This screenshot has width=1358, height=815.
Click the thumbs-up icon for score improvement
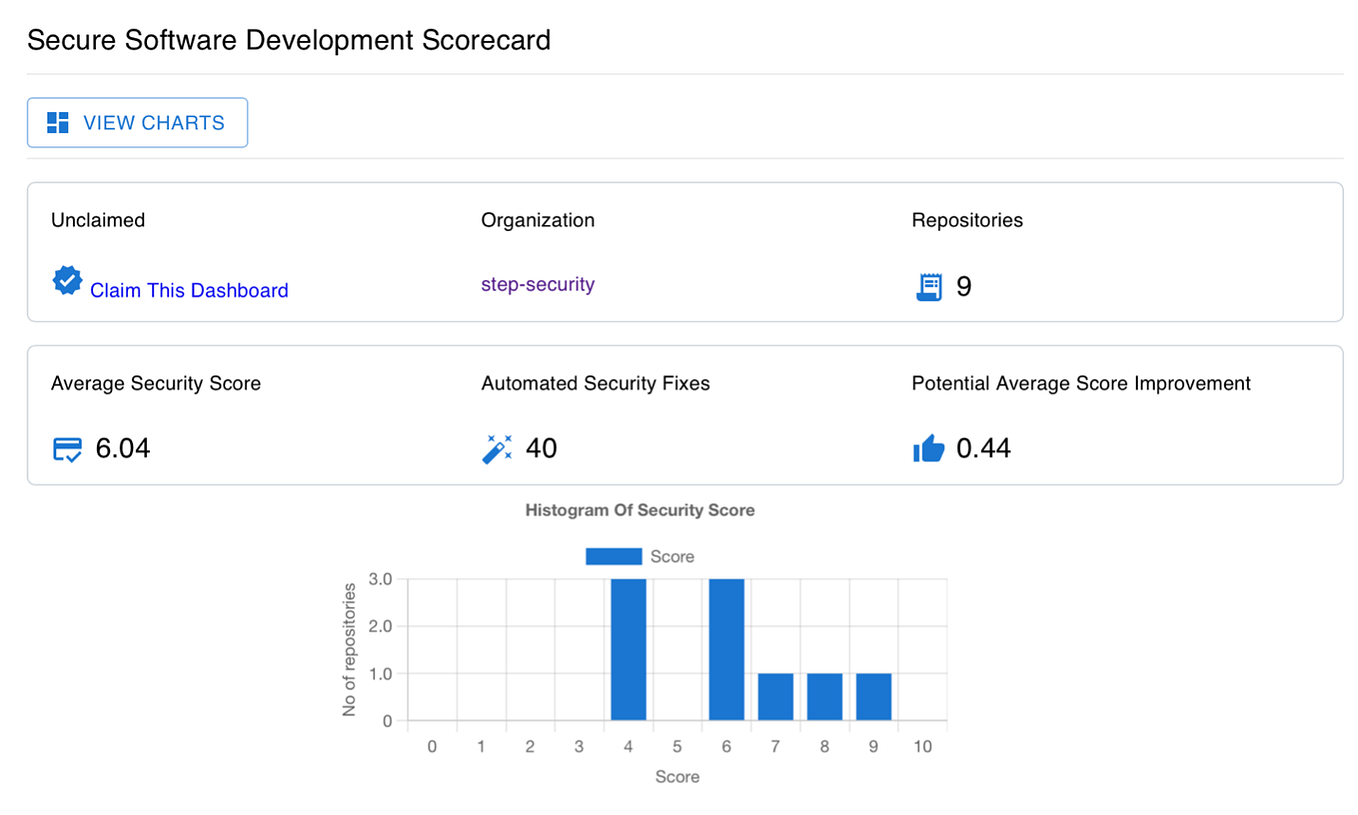[x=928, y=448]
